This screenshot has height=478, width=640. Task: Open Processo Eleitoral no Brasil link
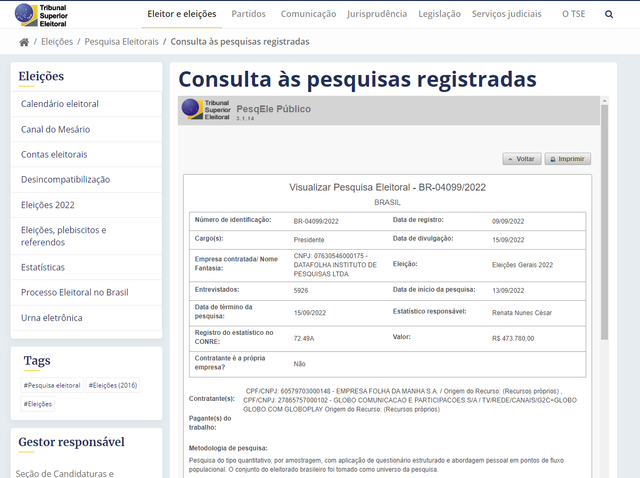(75, 292)
